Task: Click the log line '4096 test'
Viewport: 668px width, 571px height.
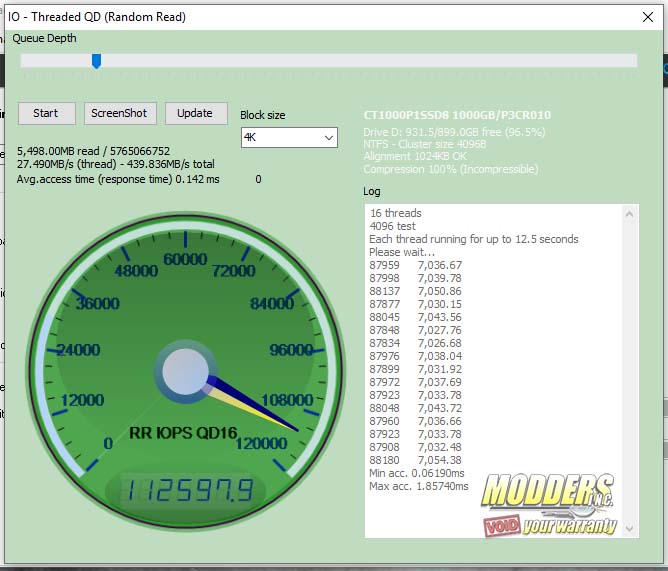Action: (392, 226)
